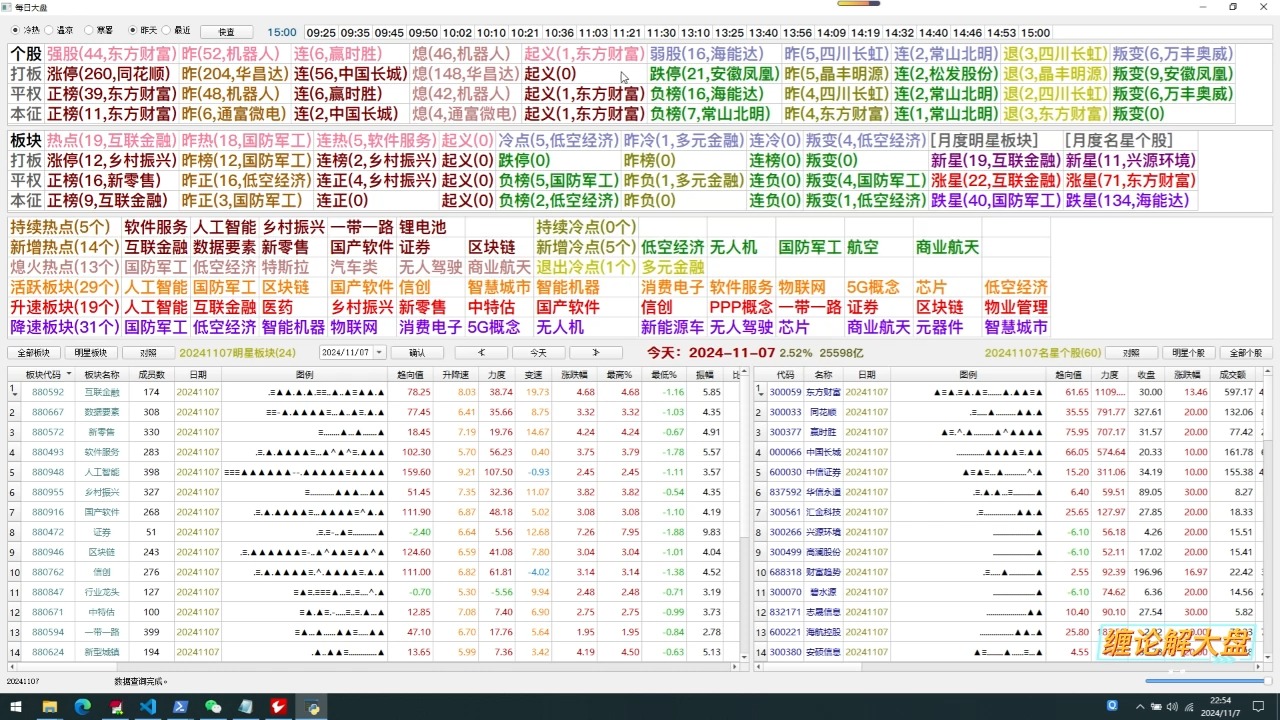Expand the row 1 arrow for 互联金融

pyautogui.click(x=14, y=394)
